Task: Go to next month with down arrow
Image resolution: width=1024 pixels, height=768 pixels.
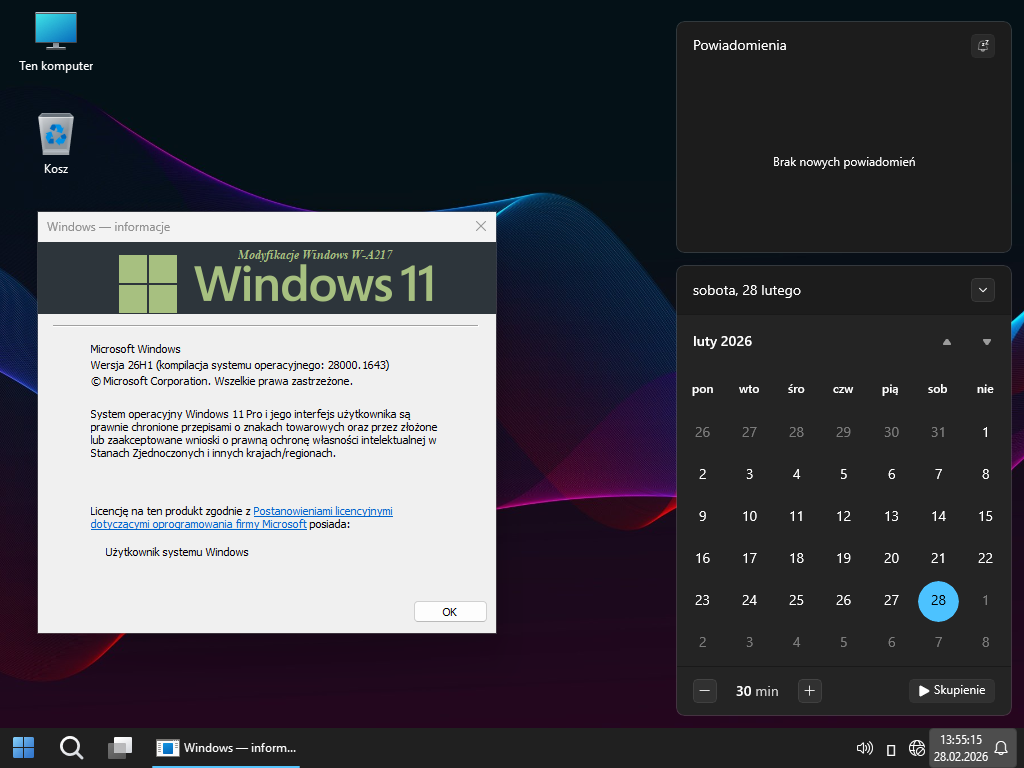Action: [986, 342]
